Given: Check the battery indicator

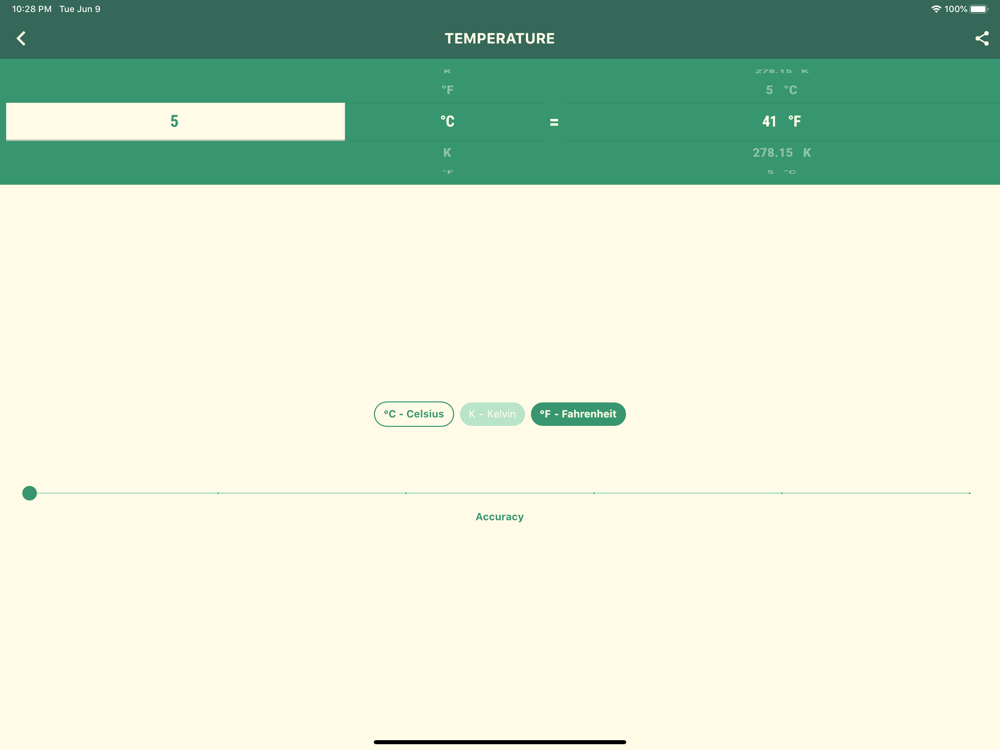Looking at the screenshot, I should [x=979, y=9].
